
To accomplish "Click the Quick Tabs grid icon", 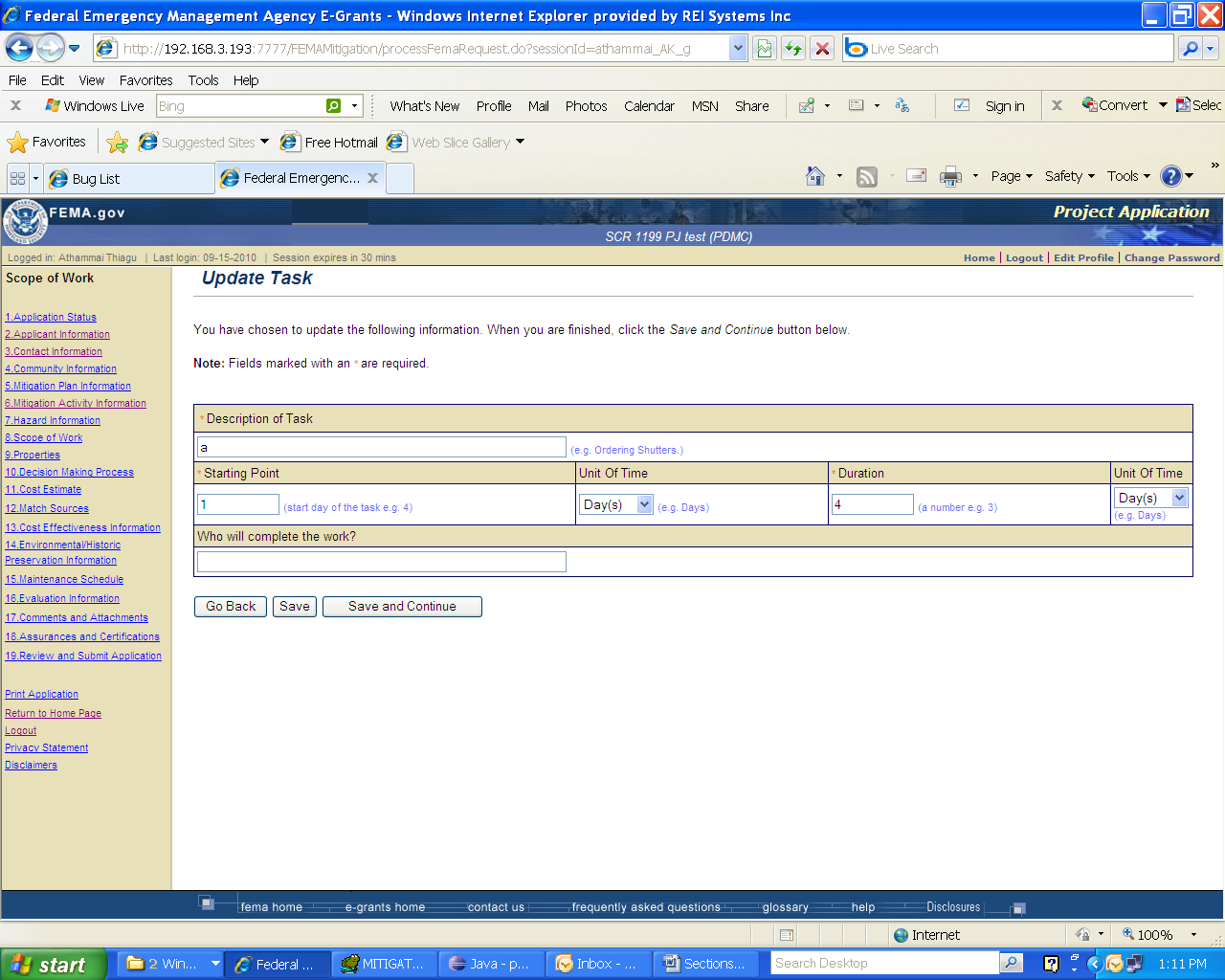I will pos(17,178).
